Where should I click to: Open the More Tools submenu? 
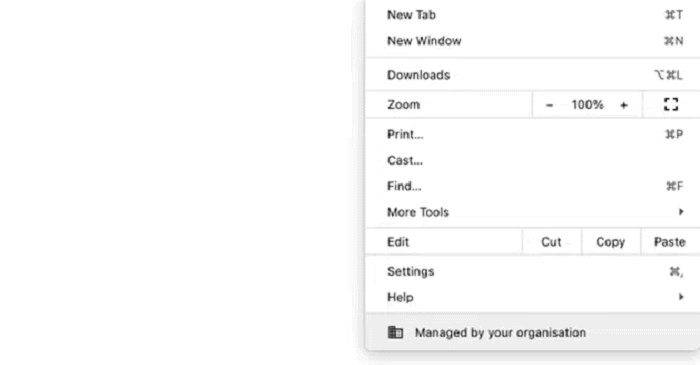(533, 212)
